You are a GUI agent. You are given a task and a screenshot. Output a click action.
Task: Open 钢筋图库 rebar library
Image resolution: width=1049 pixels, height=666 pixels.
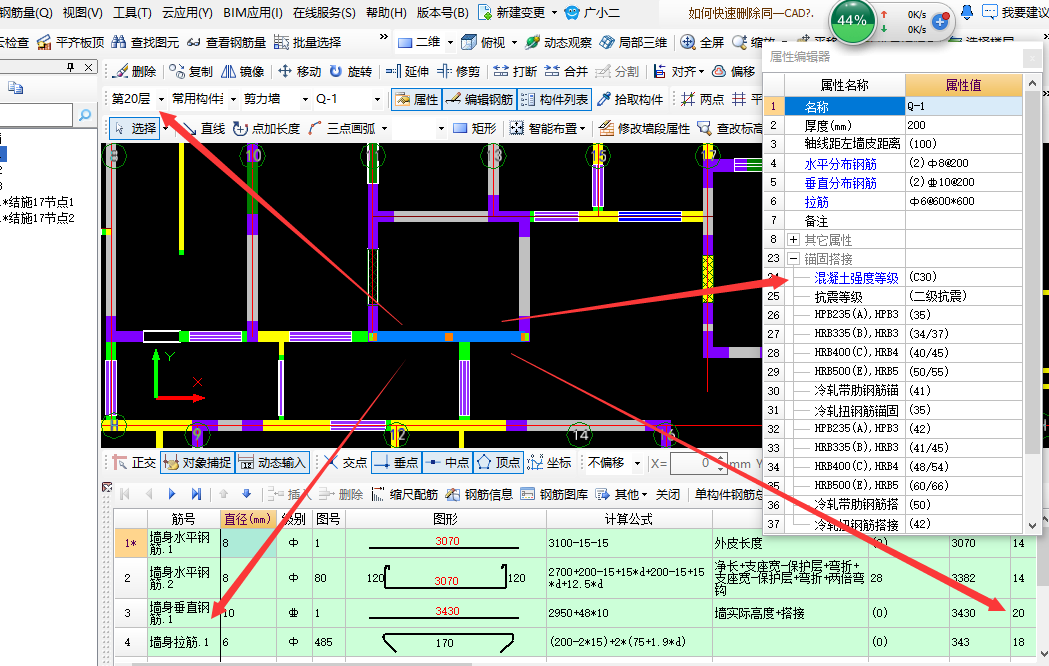click(x=554, y=494)
